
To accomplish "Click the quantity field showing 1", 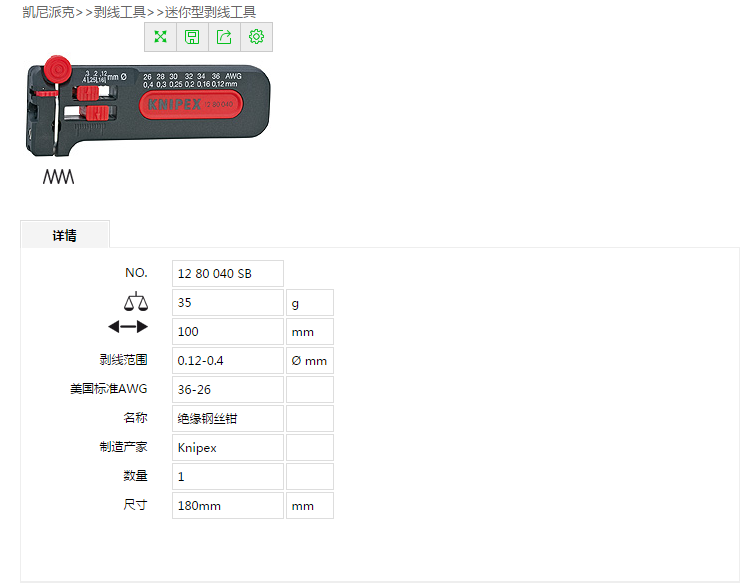I will pyautogui.click(x=228, y=477).
